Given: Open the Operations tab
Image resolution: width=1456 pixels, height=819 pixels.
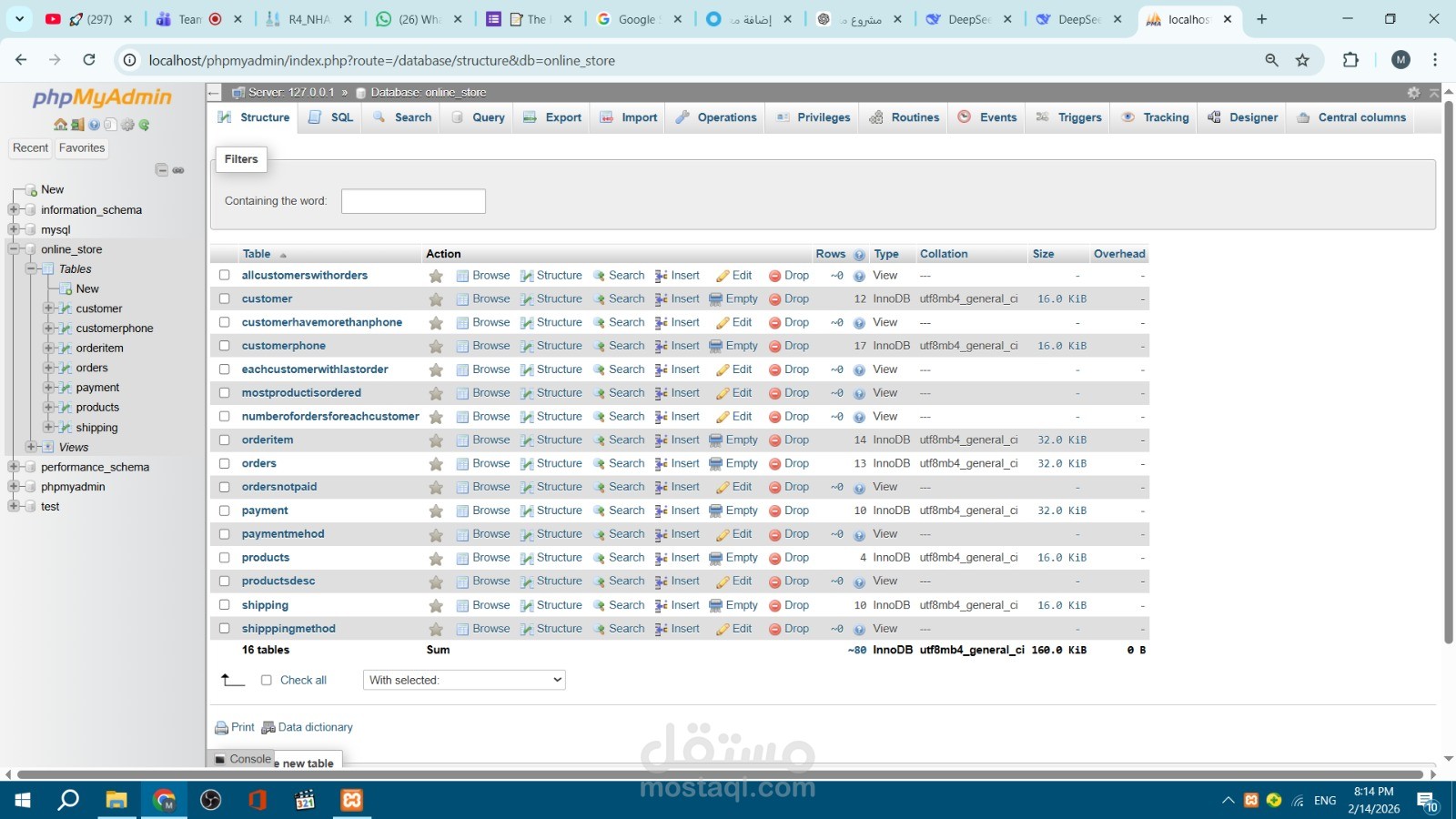Looking at the screenshot, I should (716, 117).
